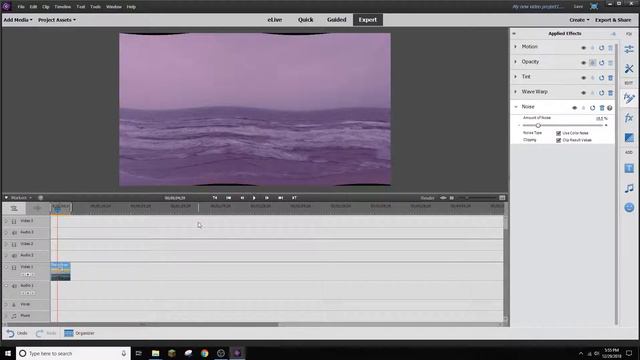Open the Applied Effects fx pencil icon
The width and height of the screenshot is (640, 360).
tap(629, 98)
